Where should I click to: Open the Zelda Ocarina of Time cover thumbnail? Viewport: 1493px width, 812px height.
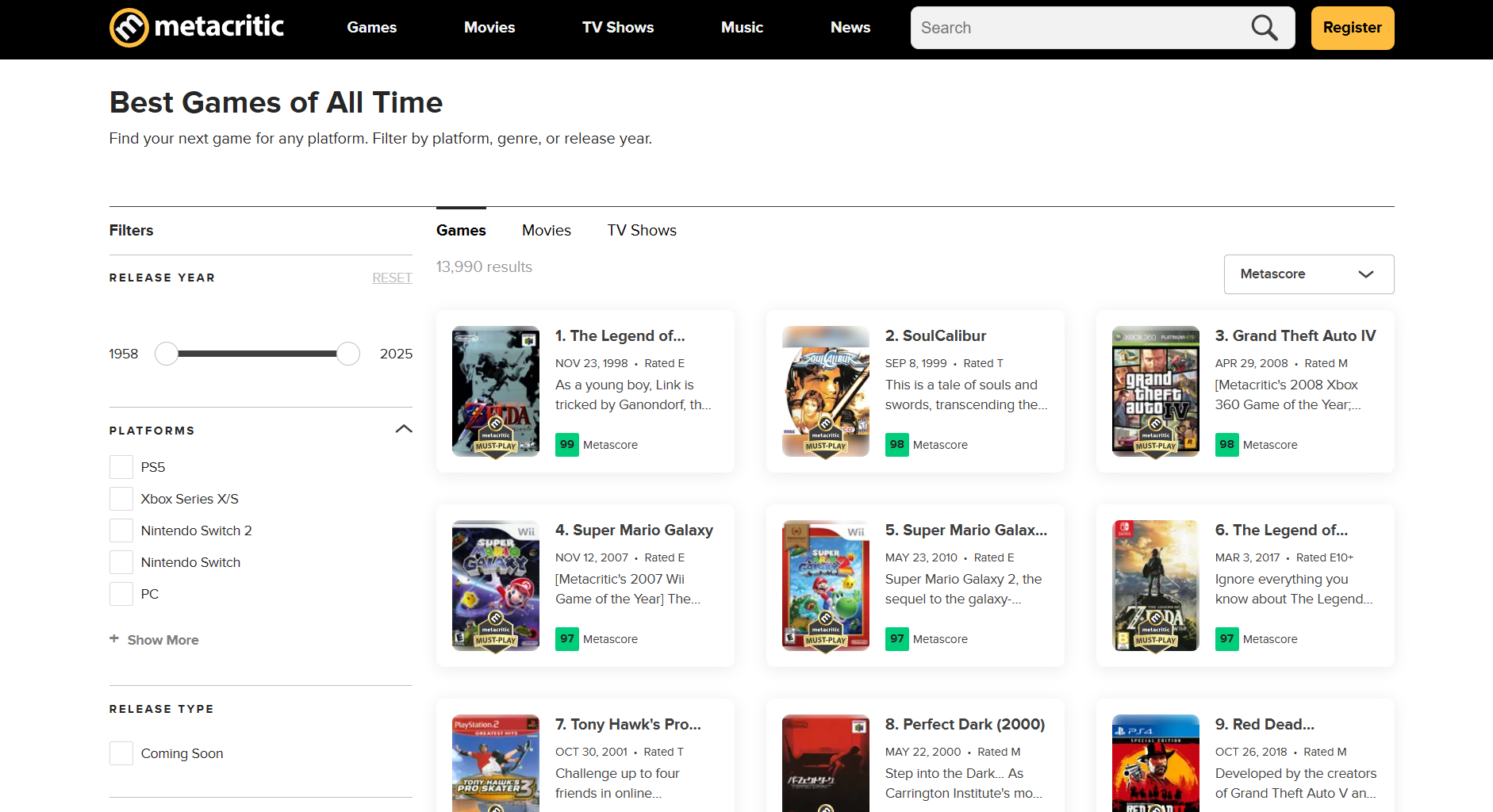[x=496, y=392]
